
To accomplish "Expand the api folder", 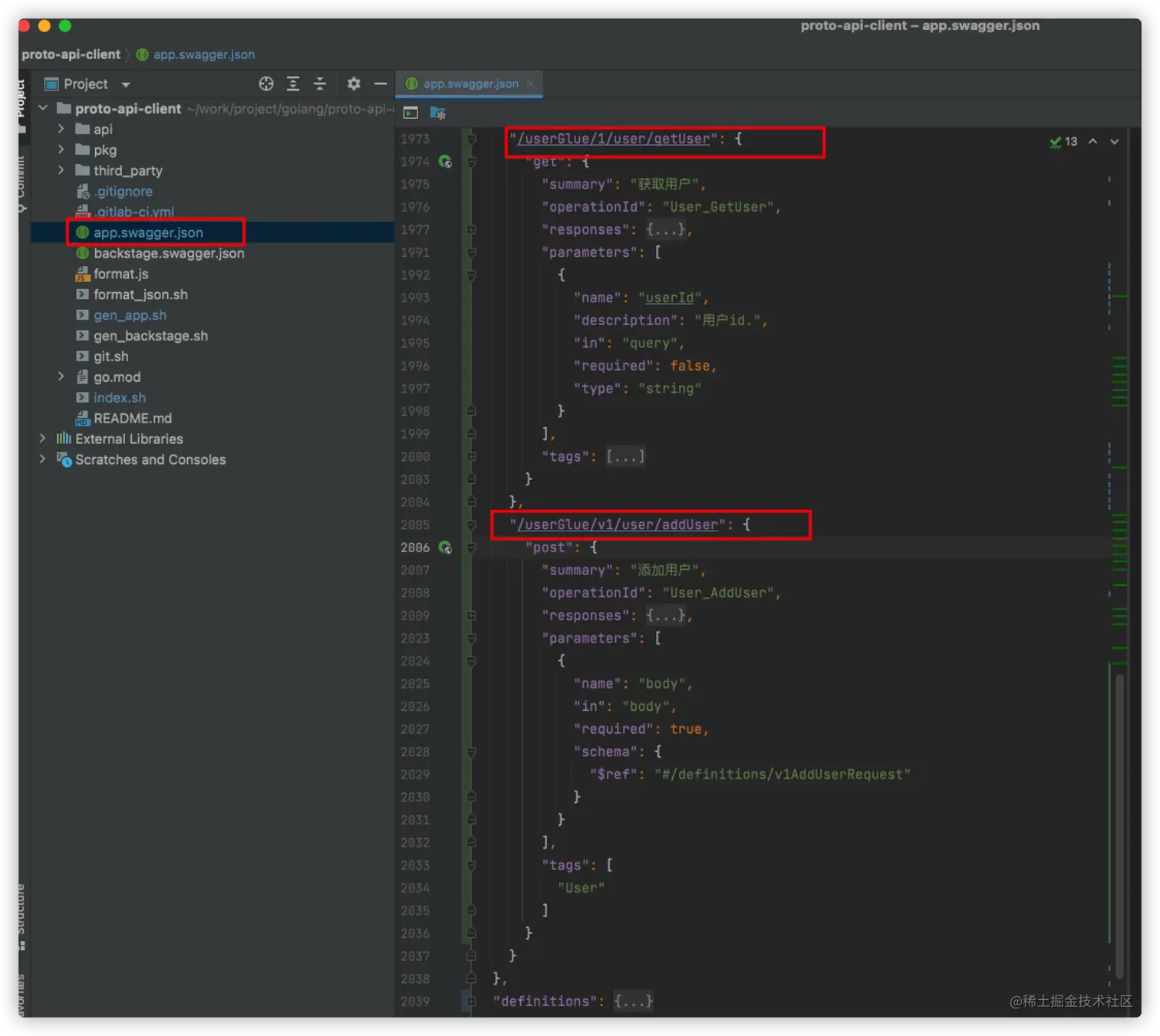I will [61, 129].
